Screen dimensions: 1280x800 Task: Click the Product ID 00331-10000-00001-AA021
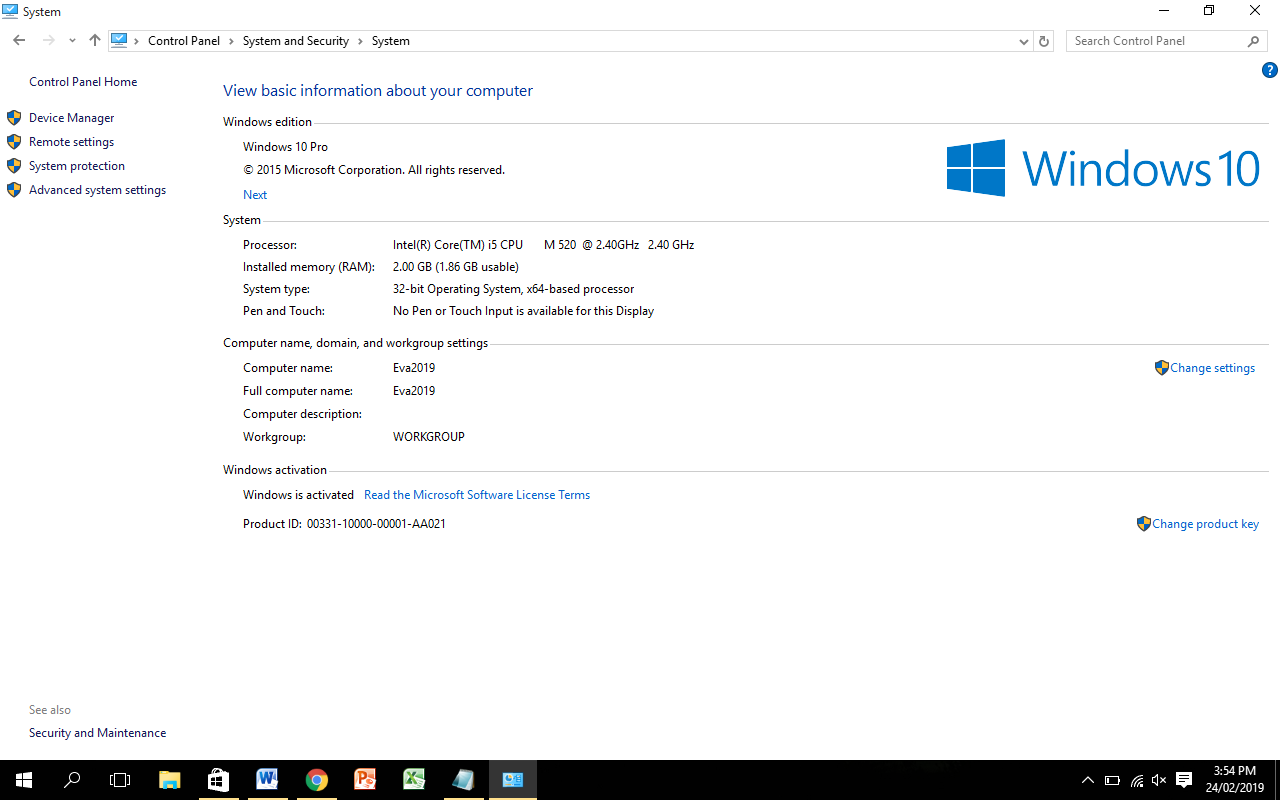[x=376, y=524]
